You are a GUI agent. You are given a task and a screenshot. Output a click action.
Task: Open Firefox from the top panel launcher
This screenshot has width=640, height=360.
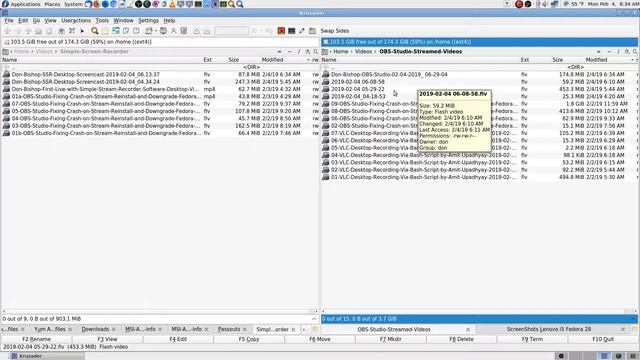coord(97,4)
